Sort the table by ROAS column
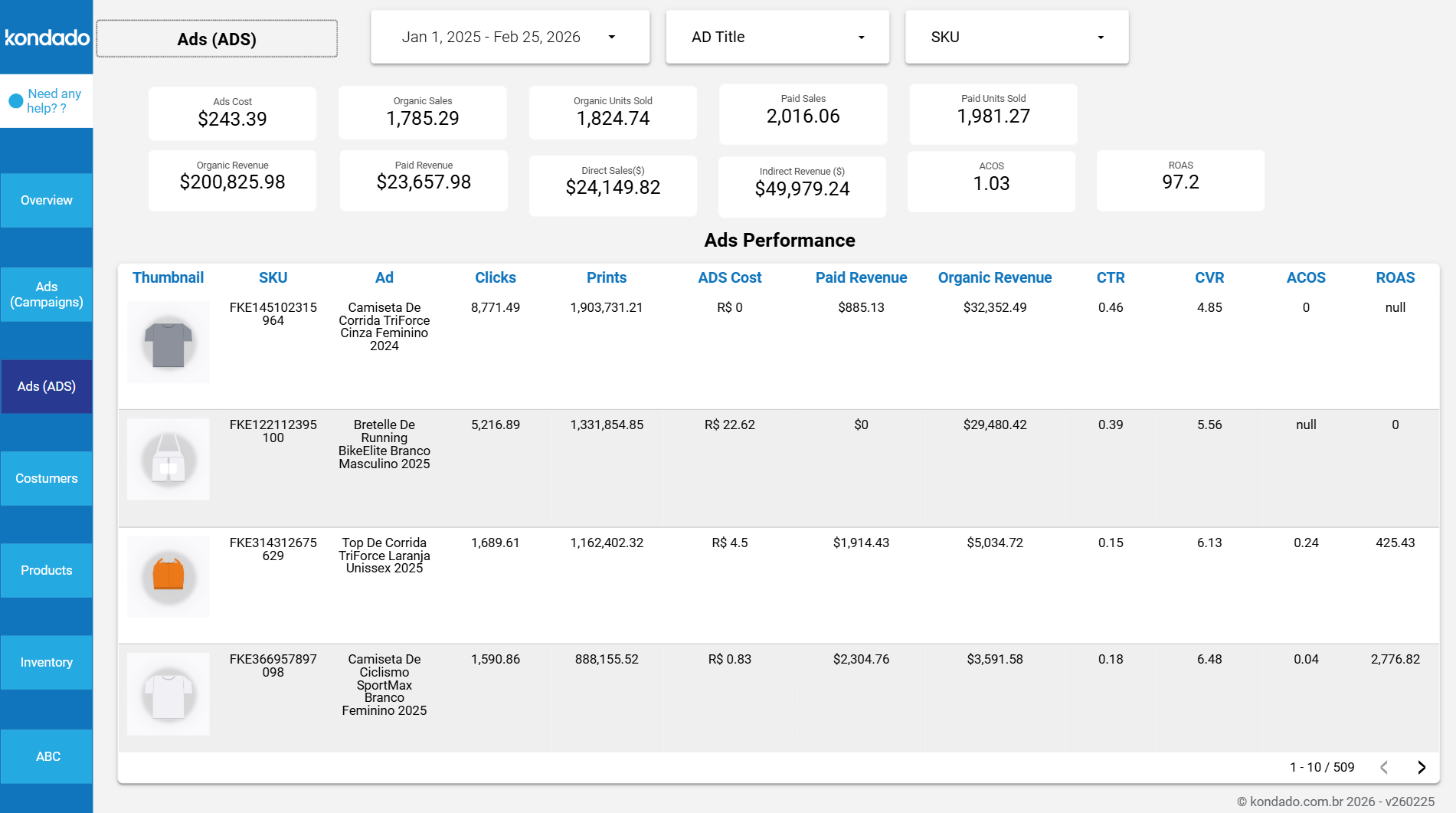Screen dimensions: 1456x813 [x=1395, y=277]
